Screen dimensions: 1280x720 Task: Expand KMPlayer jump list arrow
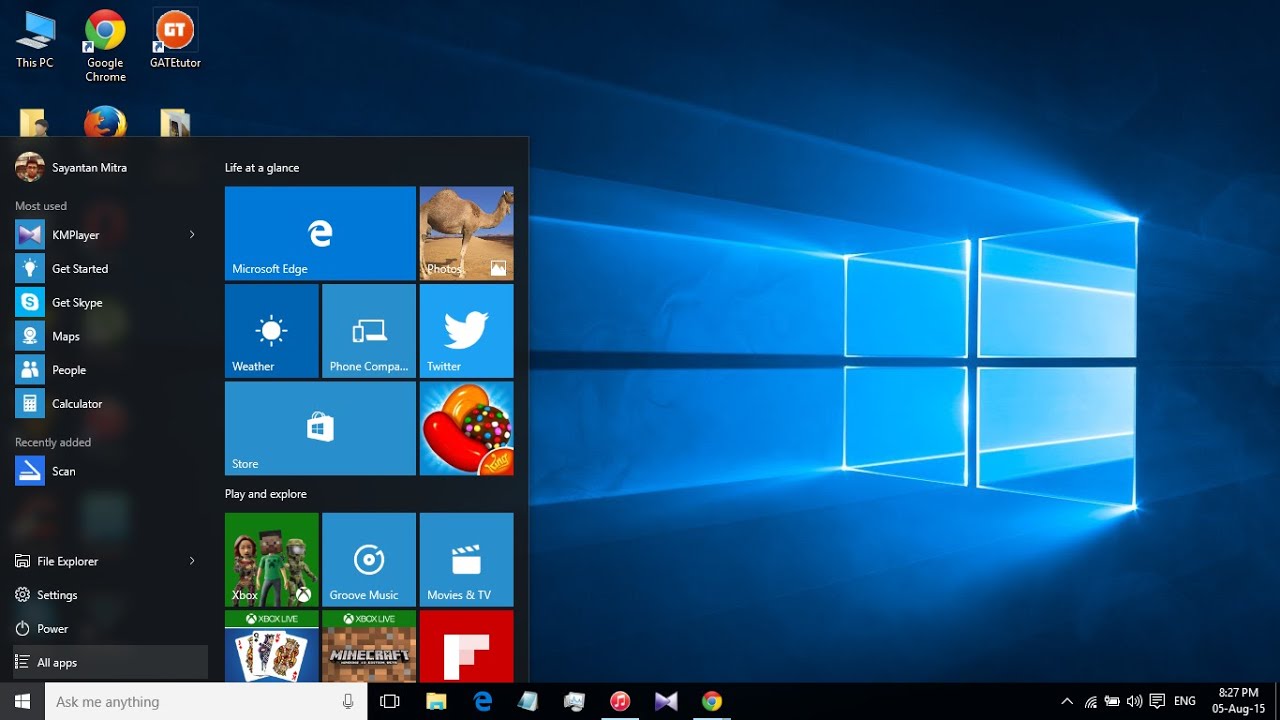(192, 235)
